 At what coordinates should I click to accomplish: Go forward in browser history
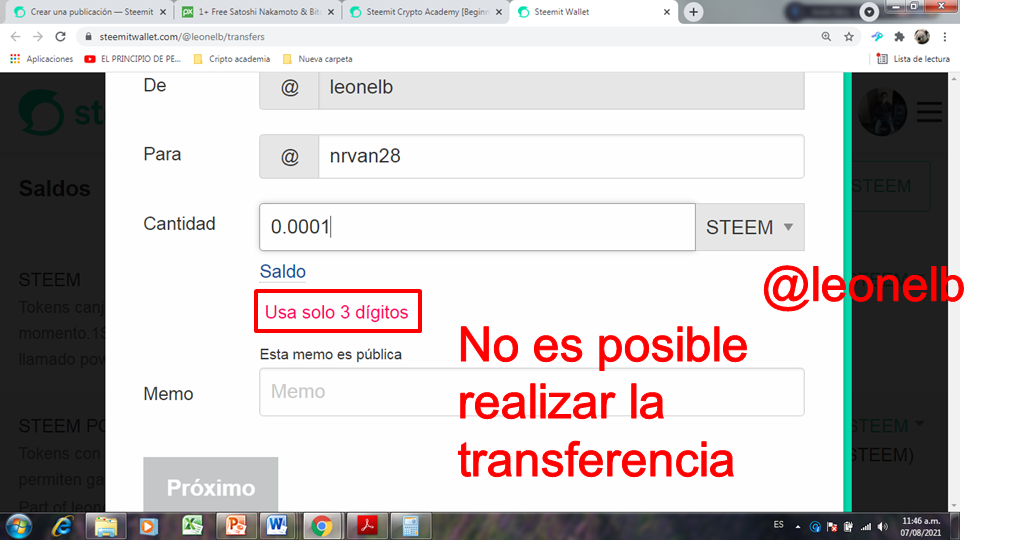coord(38,37)
